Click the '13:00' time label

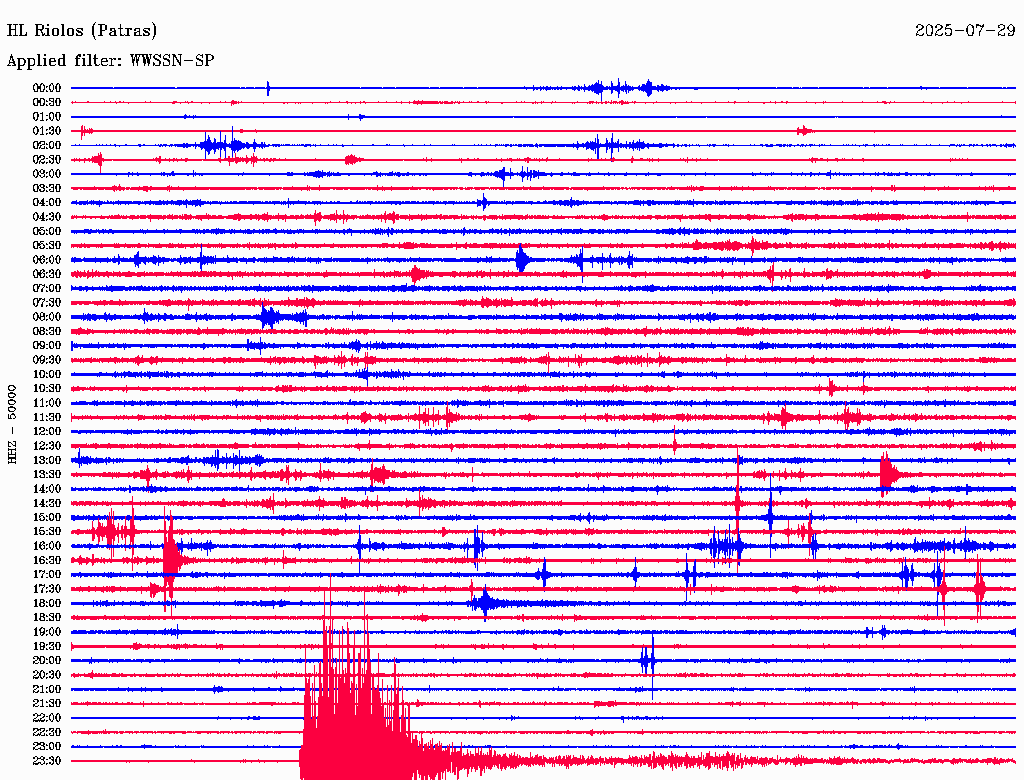tap(47, 461)
